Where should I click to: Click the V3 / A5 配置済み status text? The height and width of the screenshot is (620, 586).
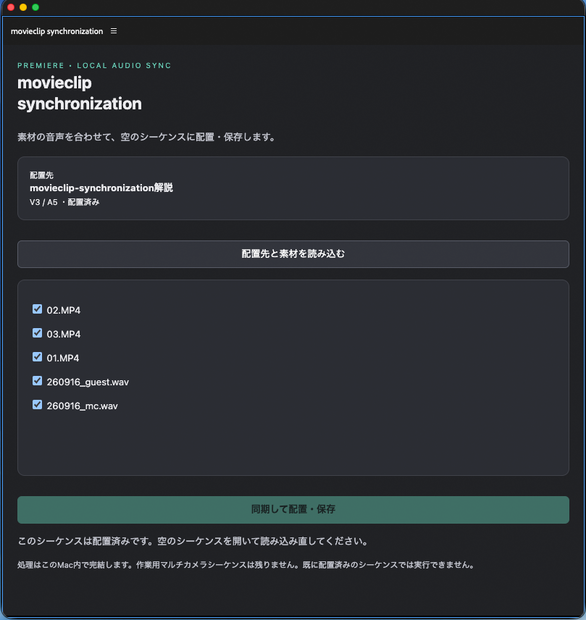64,202
